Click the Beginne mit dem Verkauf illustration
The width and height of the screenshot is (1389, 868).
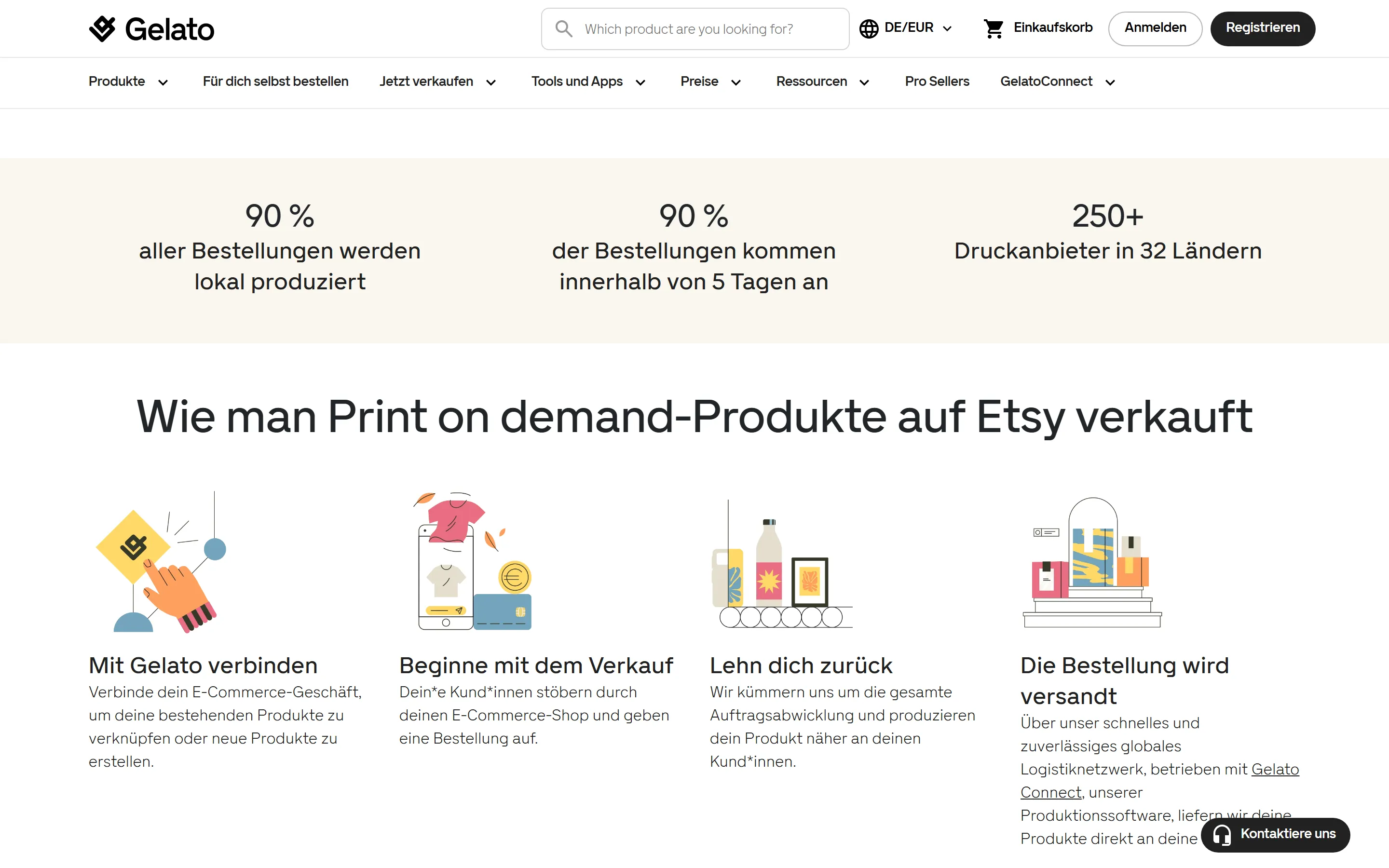[x=473, y=561]
